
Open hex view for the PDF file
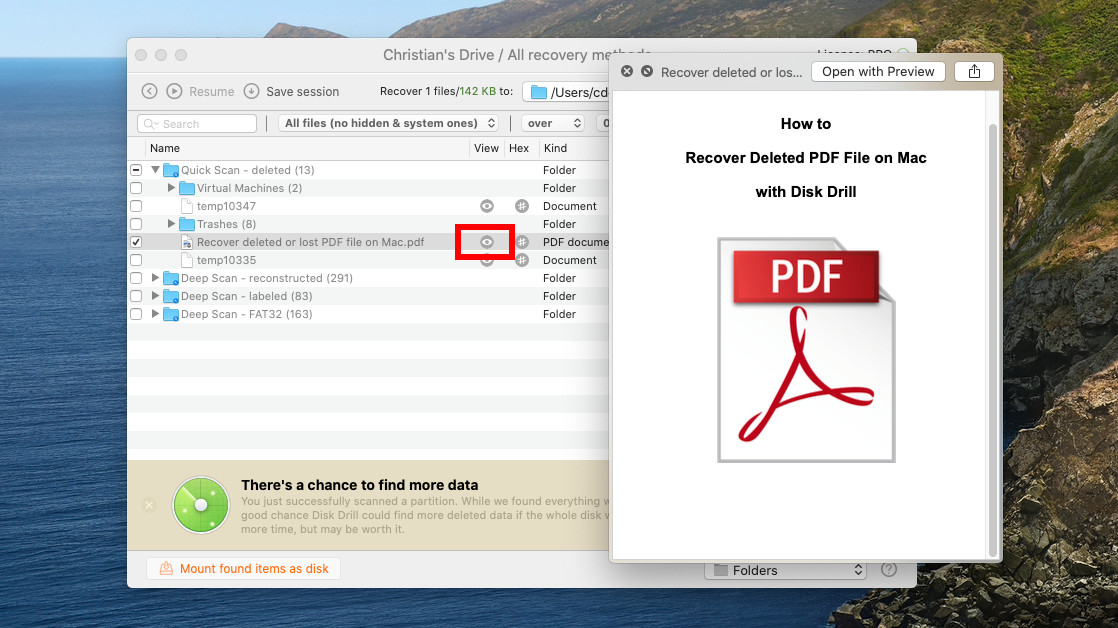click(x=522, y=242)
